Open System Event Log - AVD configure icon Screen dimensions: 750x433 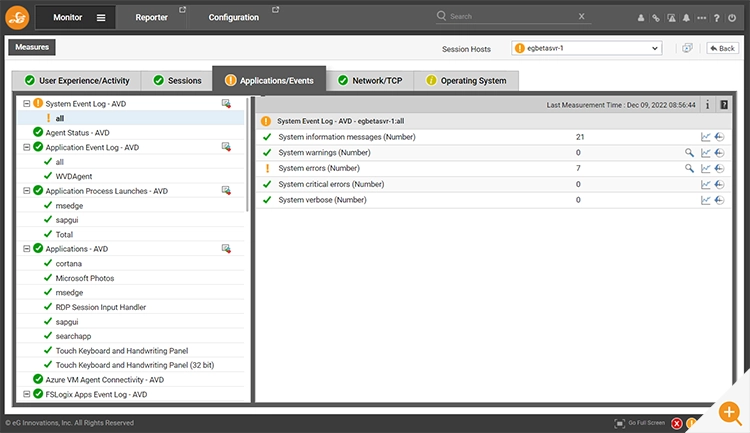[x=226, y=103]
